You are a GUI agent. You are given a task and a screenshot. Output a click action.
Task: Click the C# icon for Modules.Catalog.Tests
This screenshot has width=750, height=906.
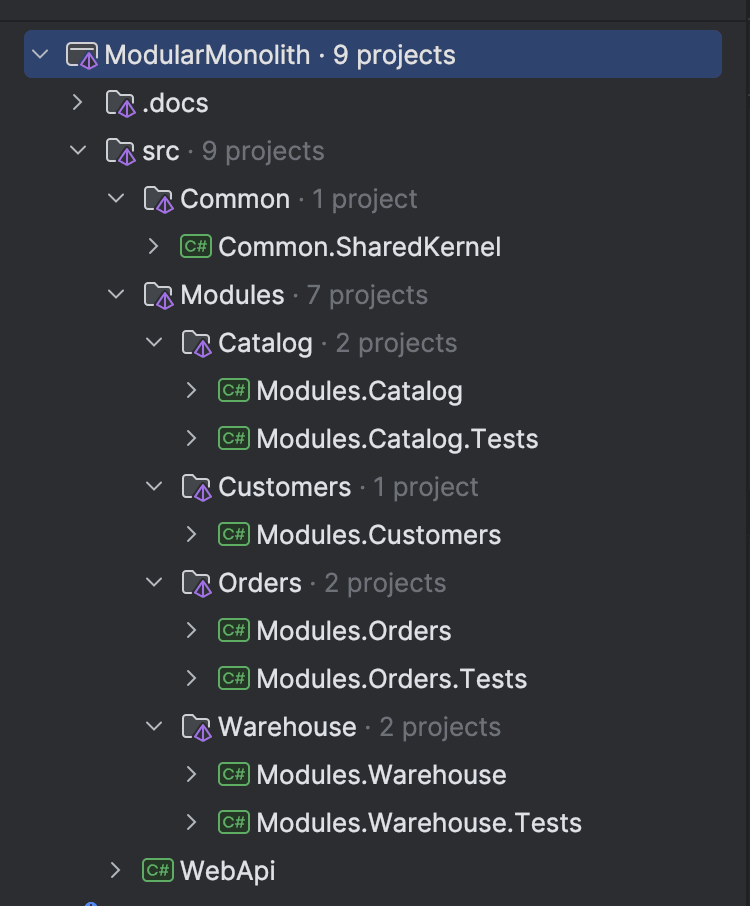[x=232, y=438]
